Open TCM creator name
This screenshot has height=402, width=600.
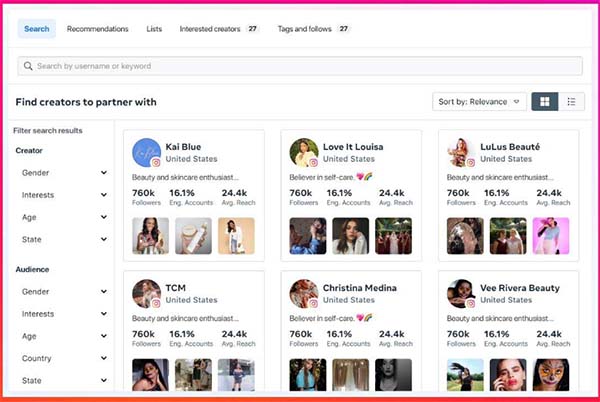(x=175, y=288)
